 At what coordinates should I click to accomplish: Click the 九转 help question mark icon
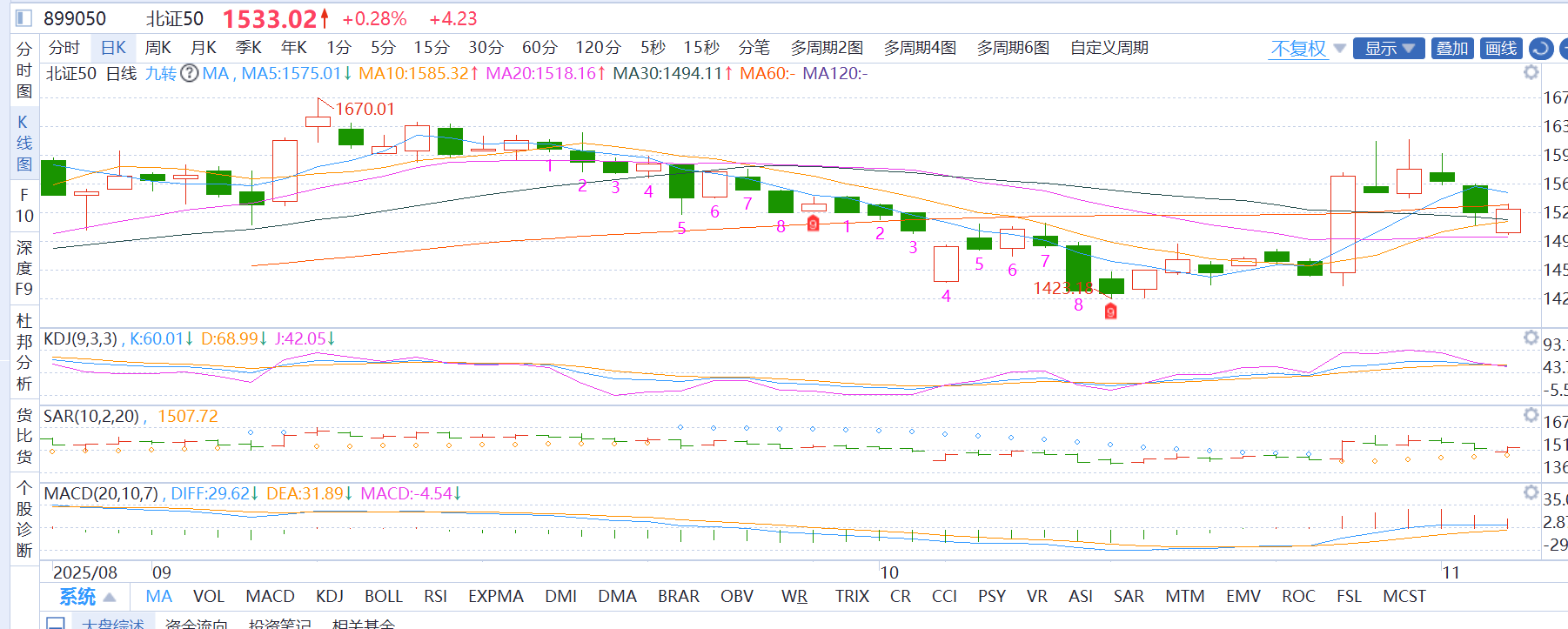tap(189, 73)
